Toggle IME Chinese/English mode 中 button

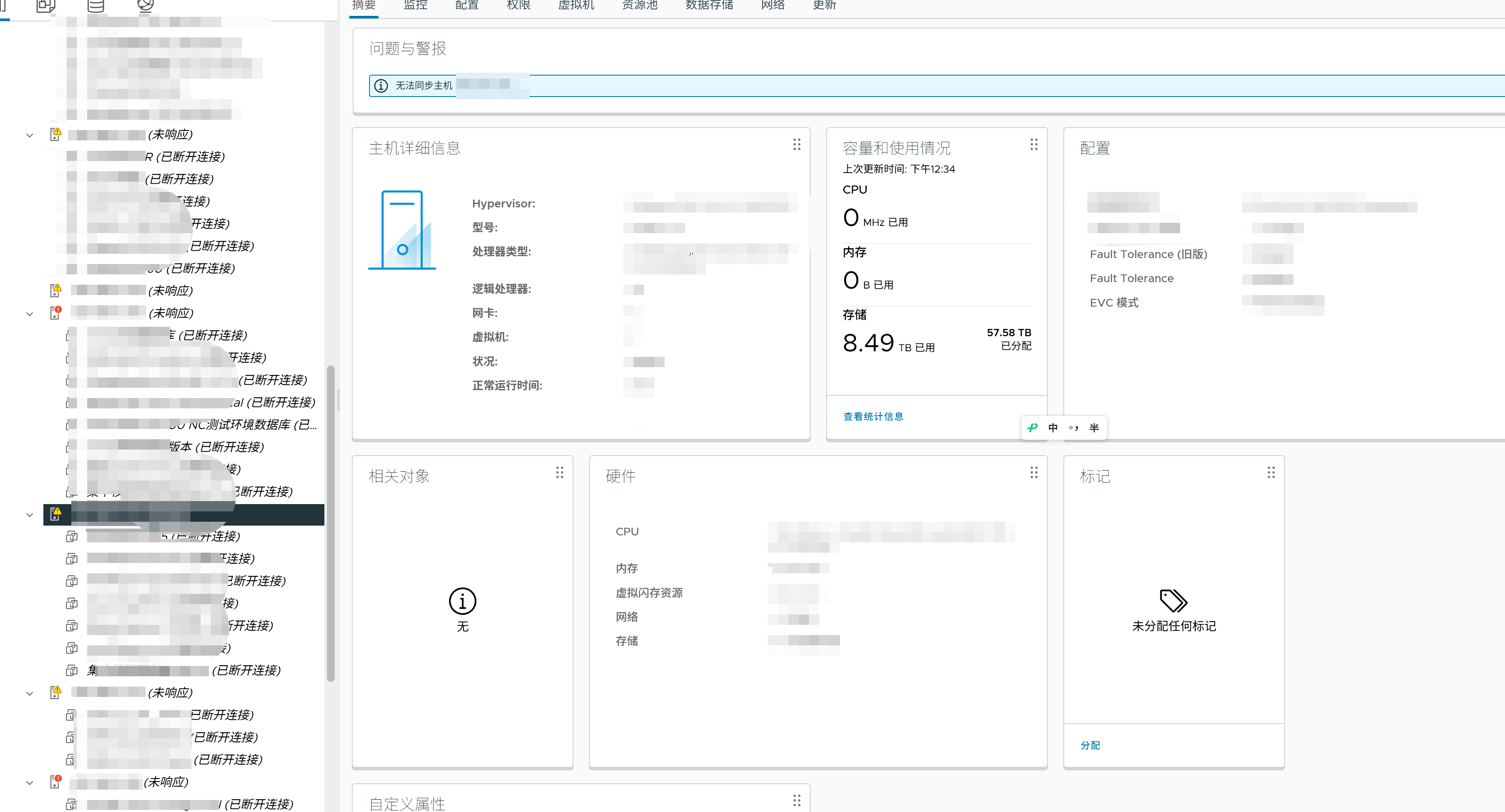(1053, 428)
